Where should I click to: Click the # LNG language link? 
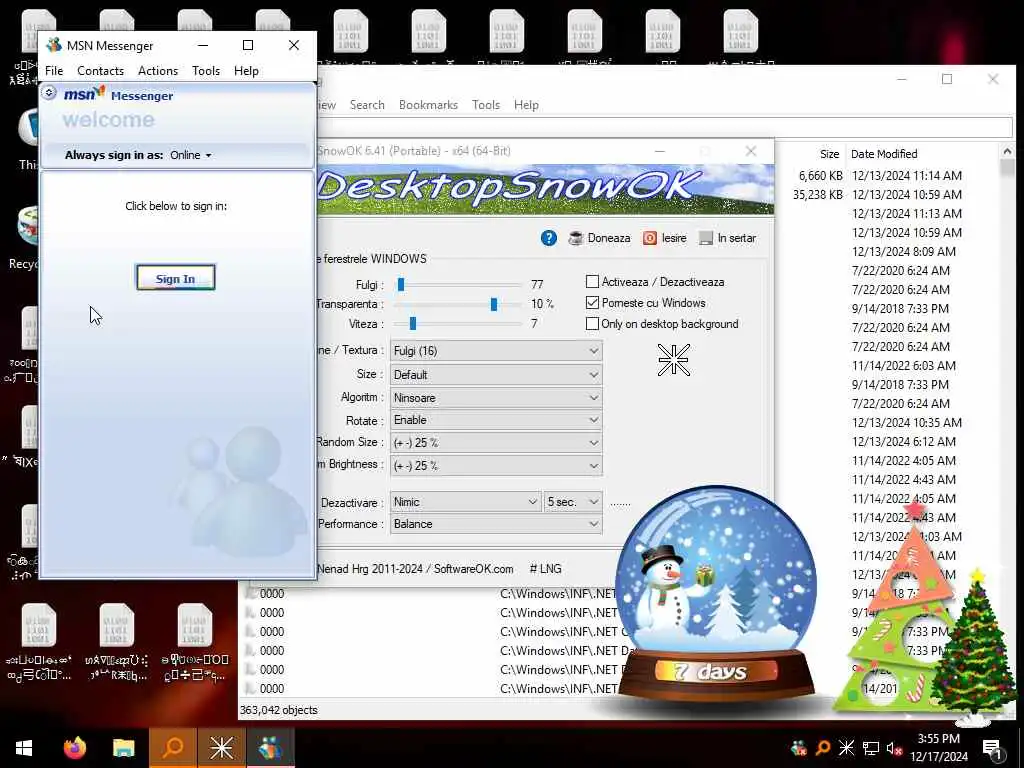pyautogui.click(x=545, y=569)
